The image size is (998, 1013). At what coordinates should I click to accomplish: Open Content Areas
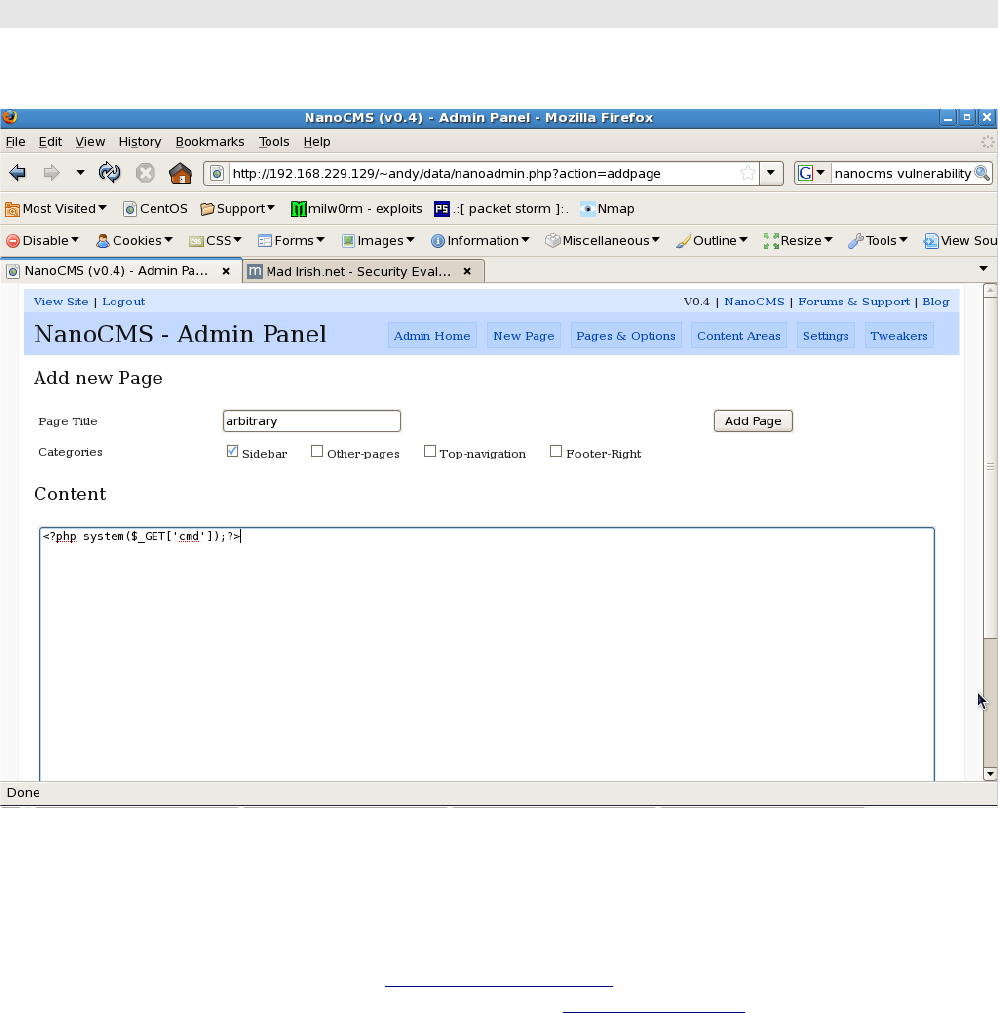738,335
